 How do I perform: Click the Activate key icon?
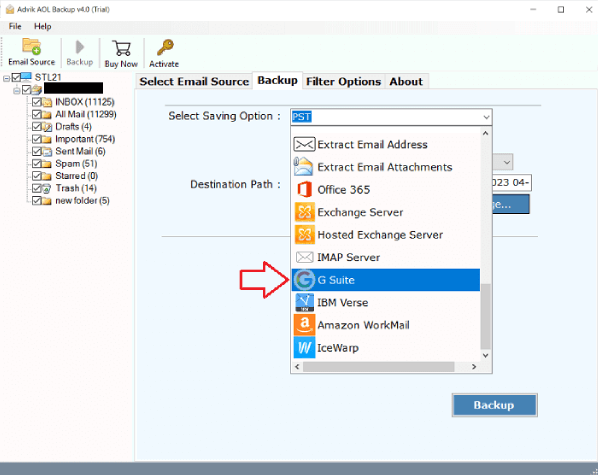pos(165,47)
